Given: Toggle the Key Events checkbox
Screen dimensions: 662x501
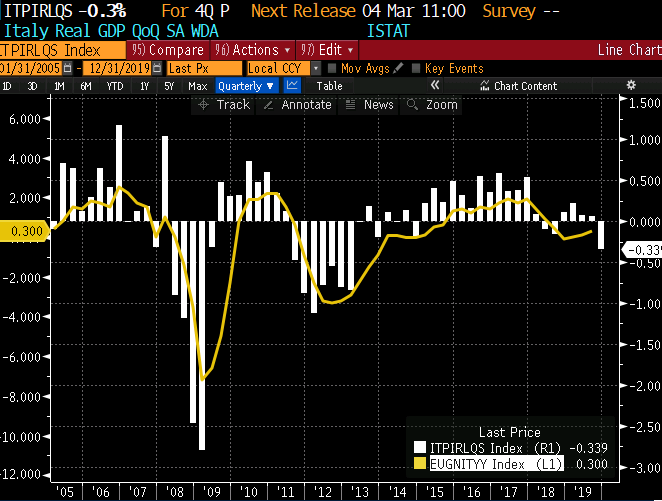Looking at the screenshot, I should [416, 68].
